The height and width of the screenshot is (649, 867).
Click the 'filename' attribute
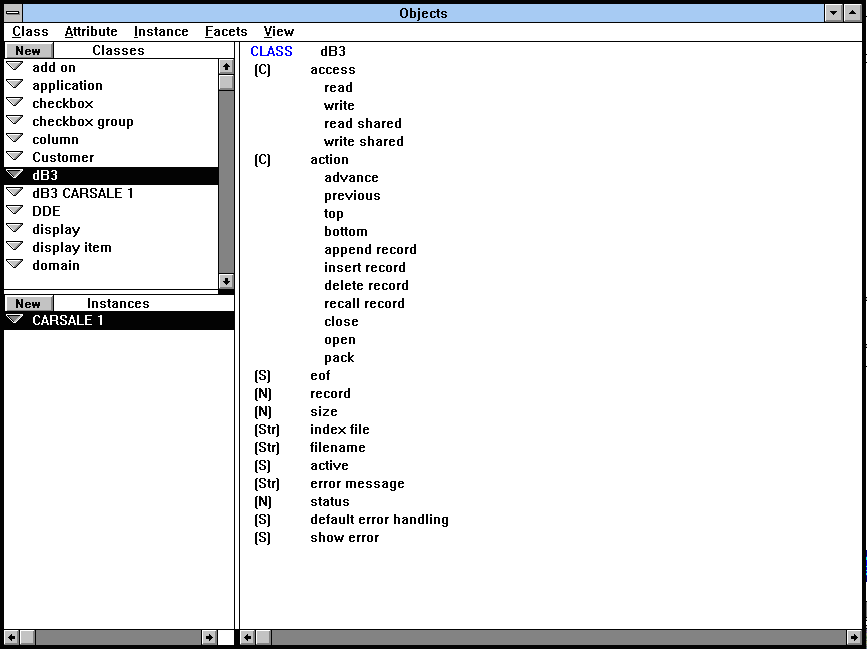tap(338, 448)
